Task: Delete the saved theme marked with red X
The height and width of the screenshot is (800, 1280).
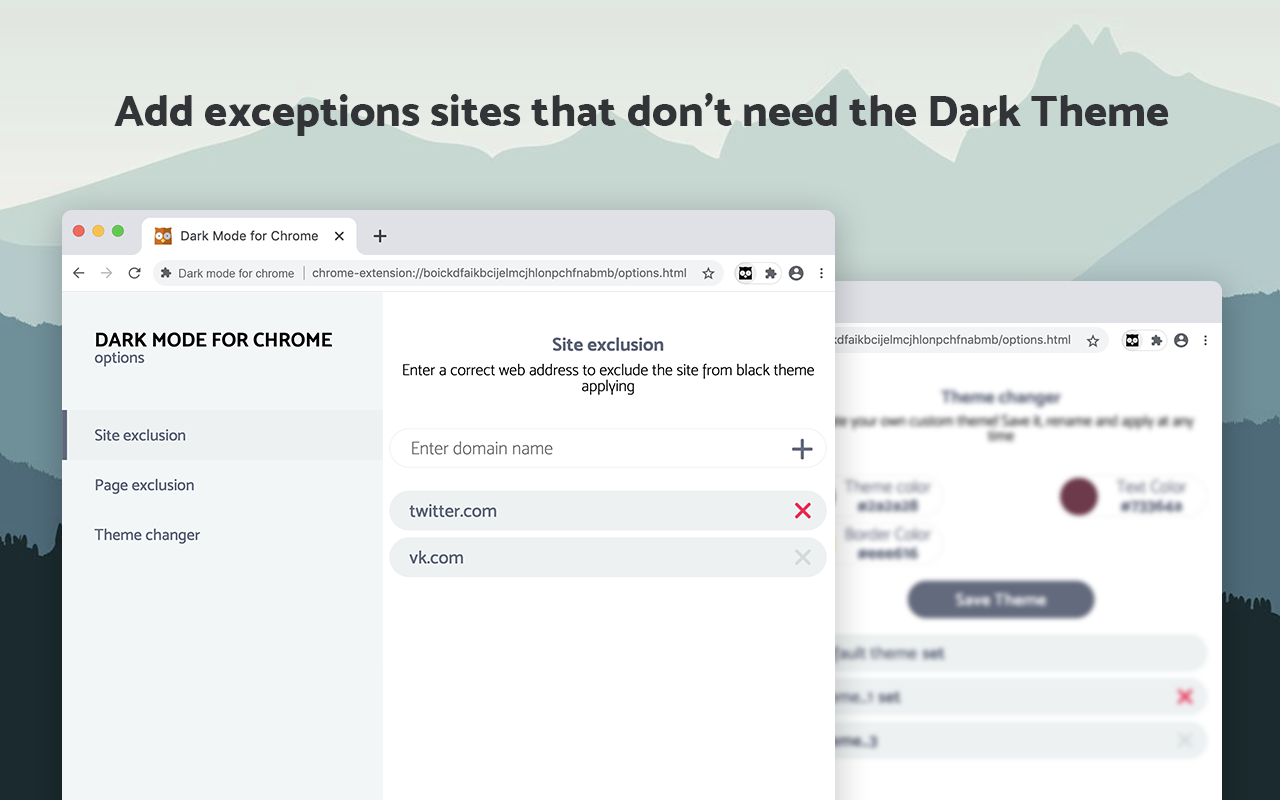Action: [1184, 696]
